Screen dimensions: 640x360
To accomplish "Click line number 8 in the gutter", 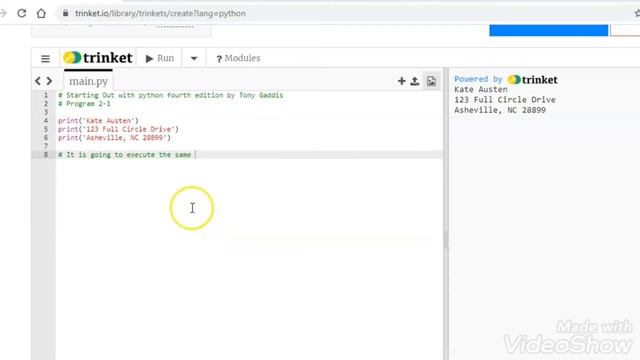I will (x=46, y=155).
